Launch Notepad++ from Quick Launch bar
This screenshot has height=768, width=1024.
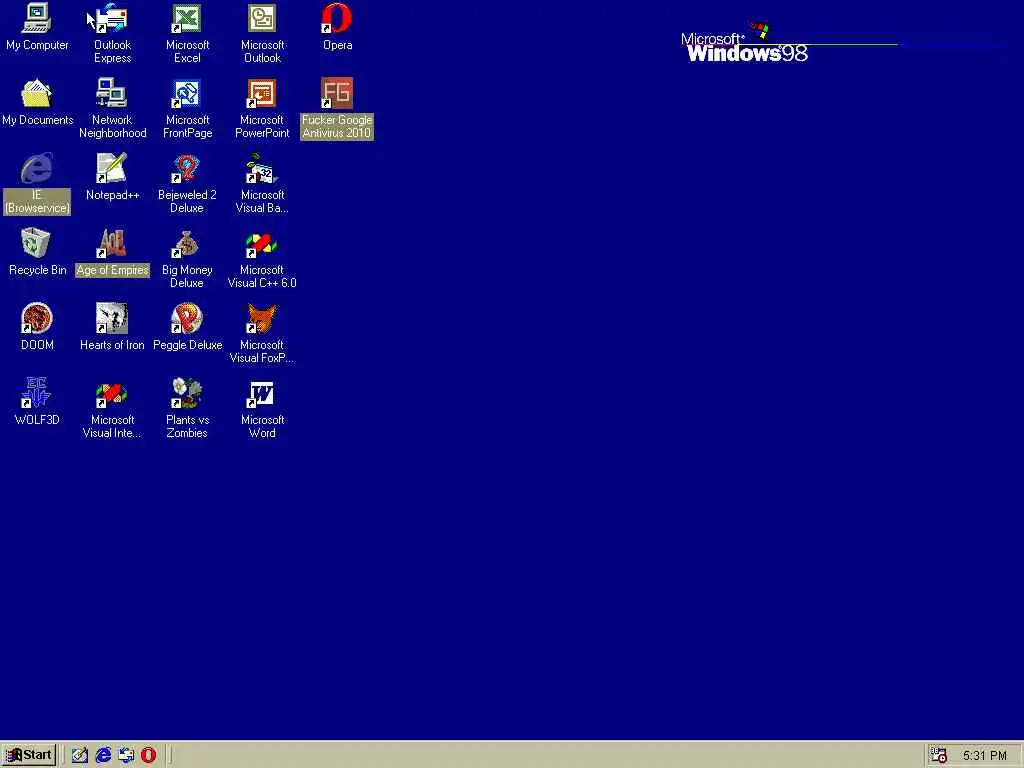[80, 756]
